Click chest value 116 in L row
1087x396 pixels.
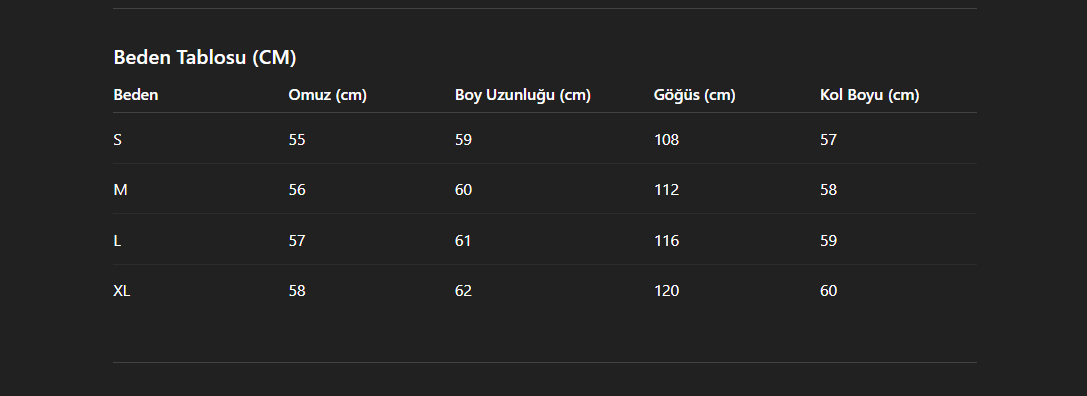pos(666,241)
